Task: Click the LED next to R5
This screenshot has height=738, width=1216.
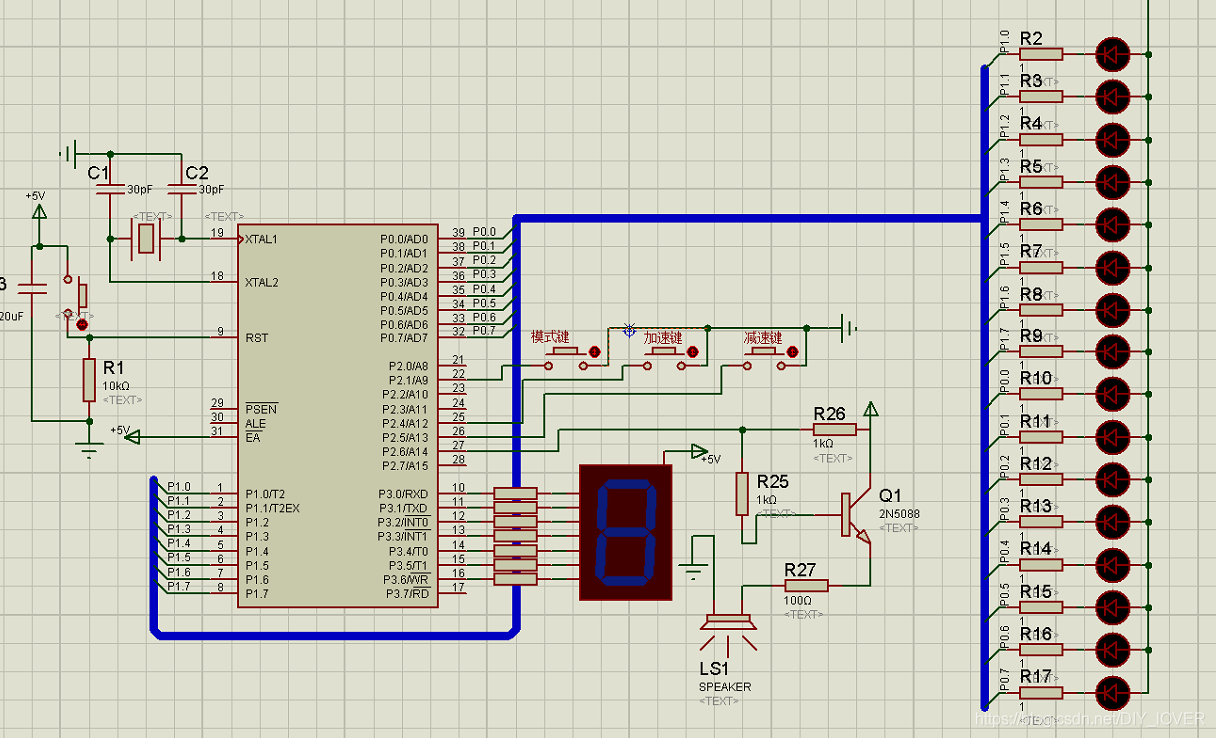Action: pyautogui.click(x=1113, y=181)
